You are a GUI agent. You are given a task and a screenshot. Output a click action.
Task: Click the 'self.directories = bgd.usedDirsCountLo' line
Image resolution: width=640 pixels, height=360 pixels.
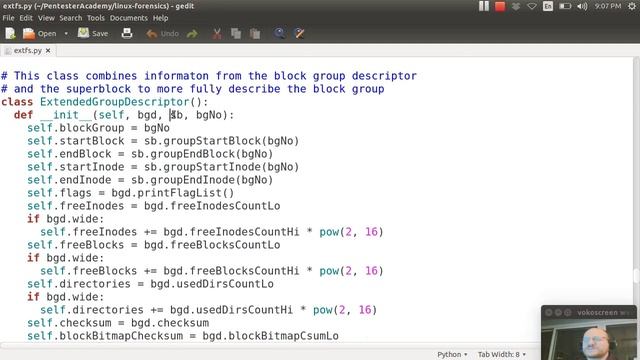point(150,284)
